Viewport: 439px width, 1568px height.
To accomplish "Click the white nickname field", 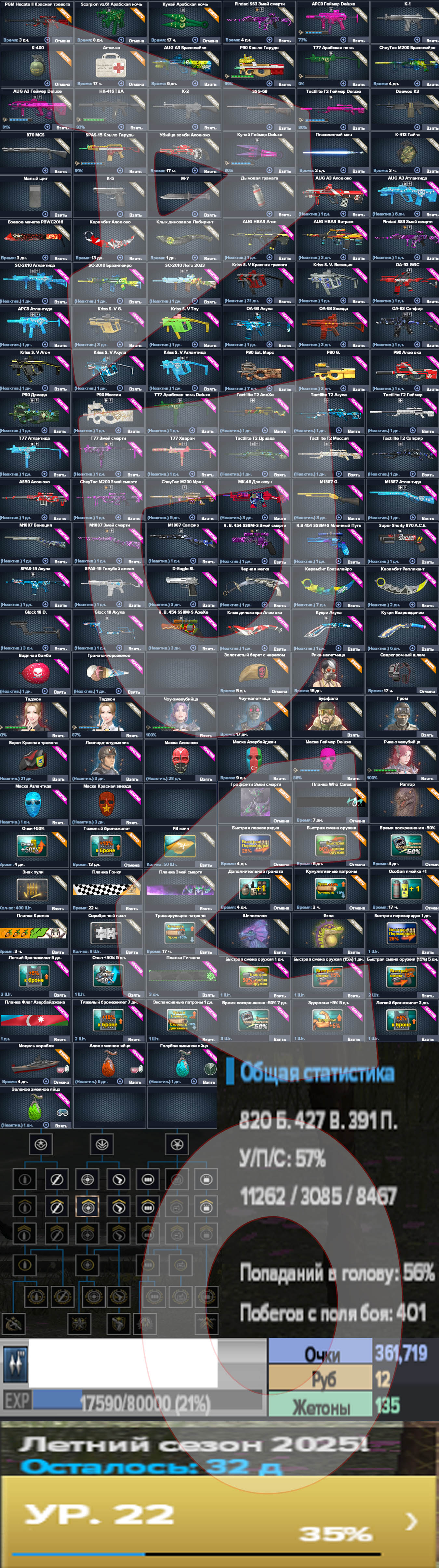I will coord(123,1364).
